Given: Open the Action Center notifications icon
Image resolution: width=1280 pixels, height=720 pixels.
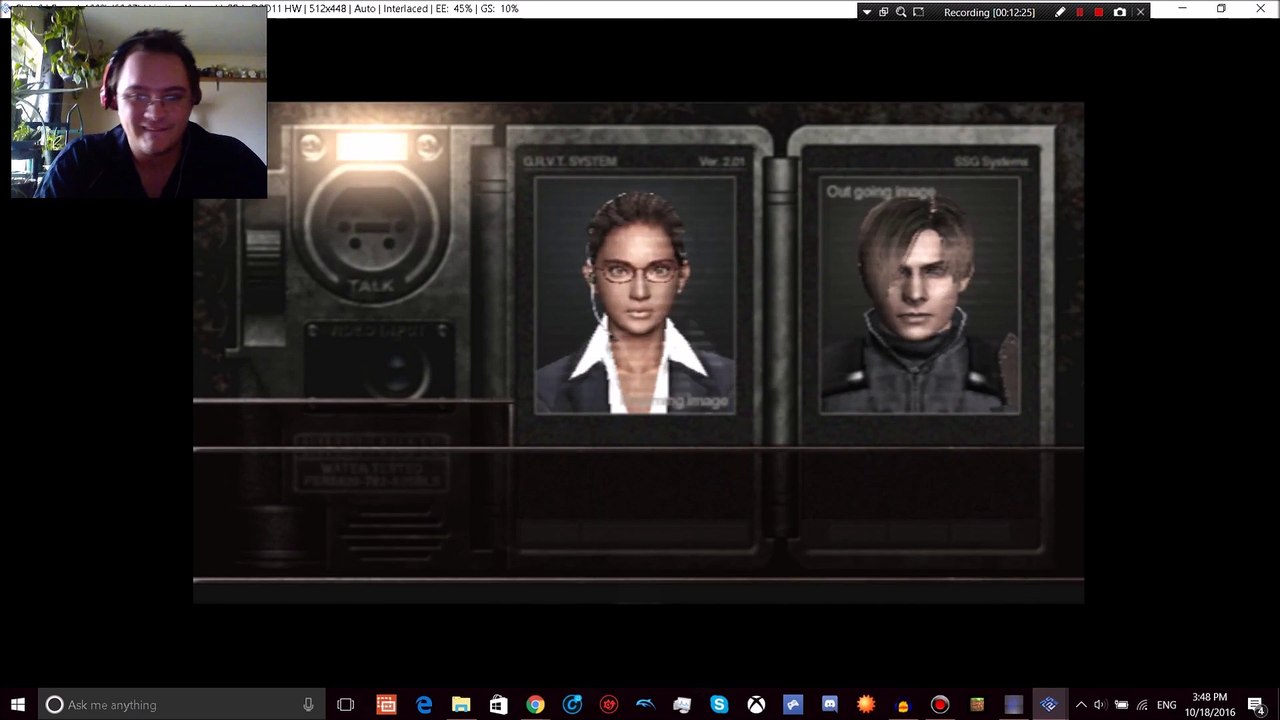Looking at the screenshot, I should tap(1257, 705).
